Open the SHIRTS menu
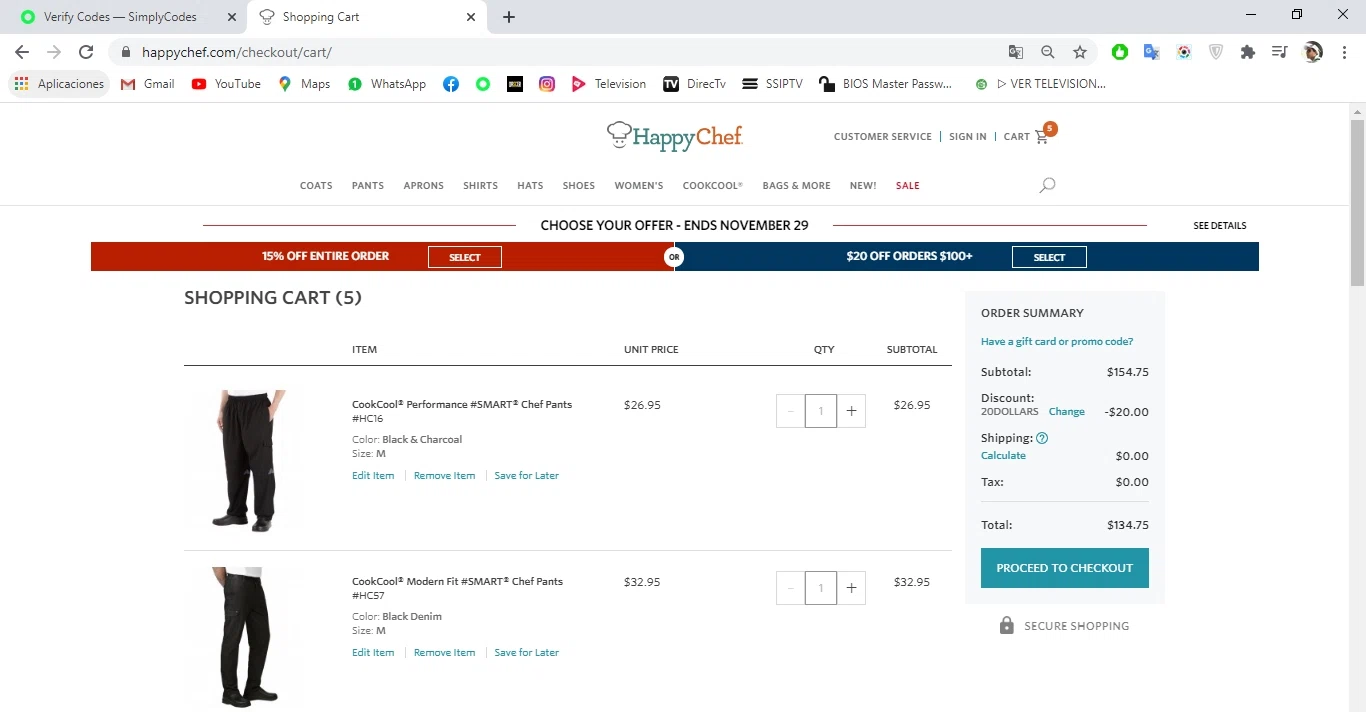The height and width of the screenshot is (712, 1366). click(x=480, y=186)
